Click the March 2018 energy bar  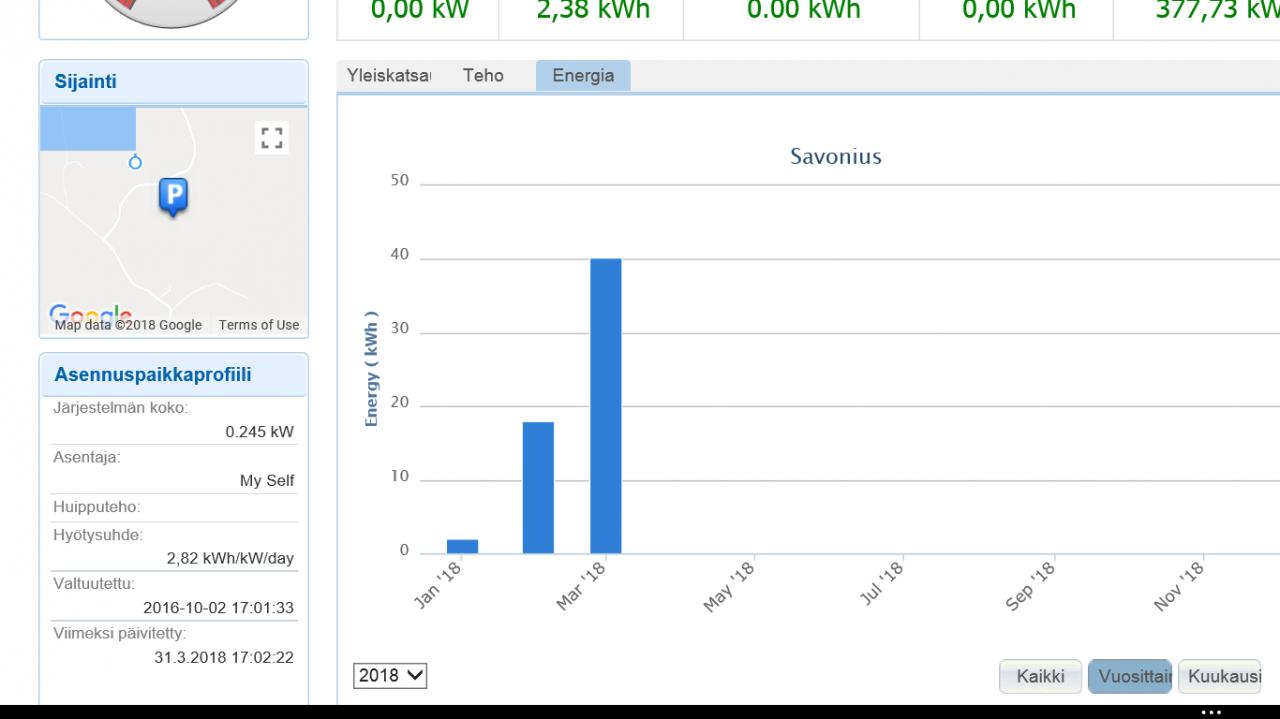[606, 406]
